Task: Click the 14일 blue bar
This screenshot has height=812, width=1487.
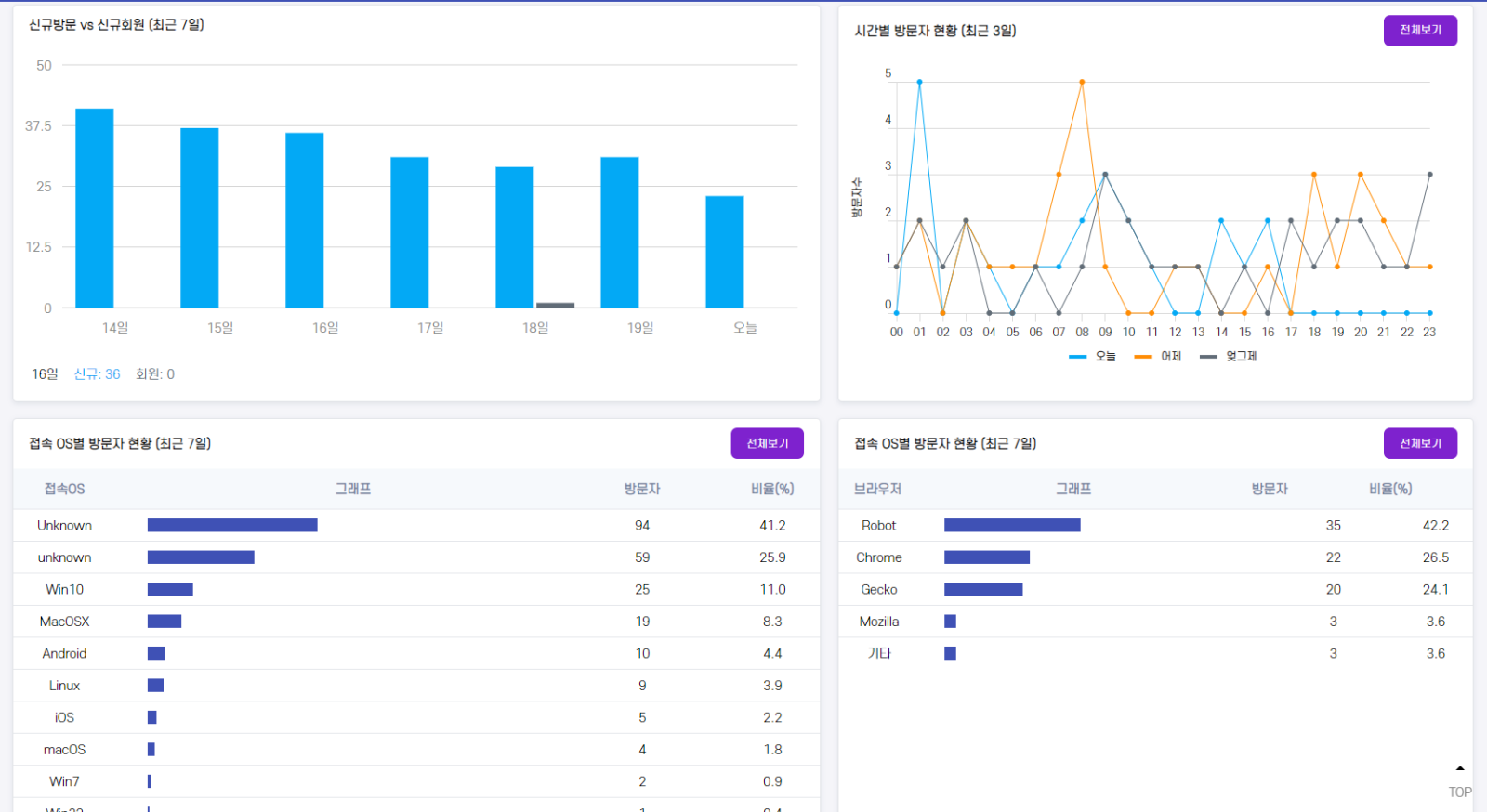Action: coord(95,208)
